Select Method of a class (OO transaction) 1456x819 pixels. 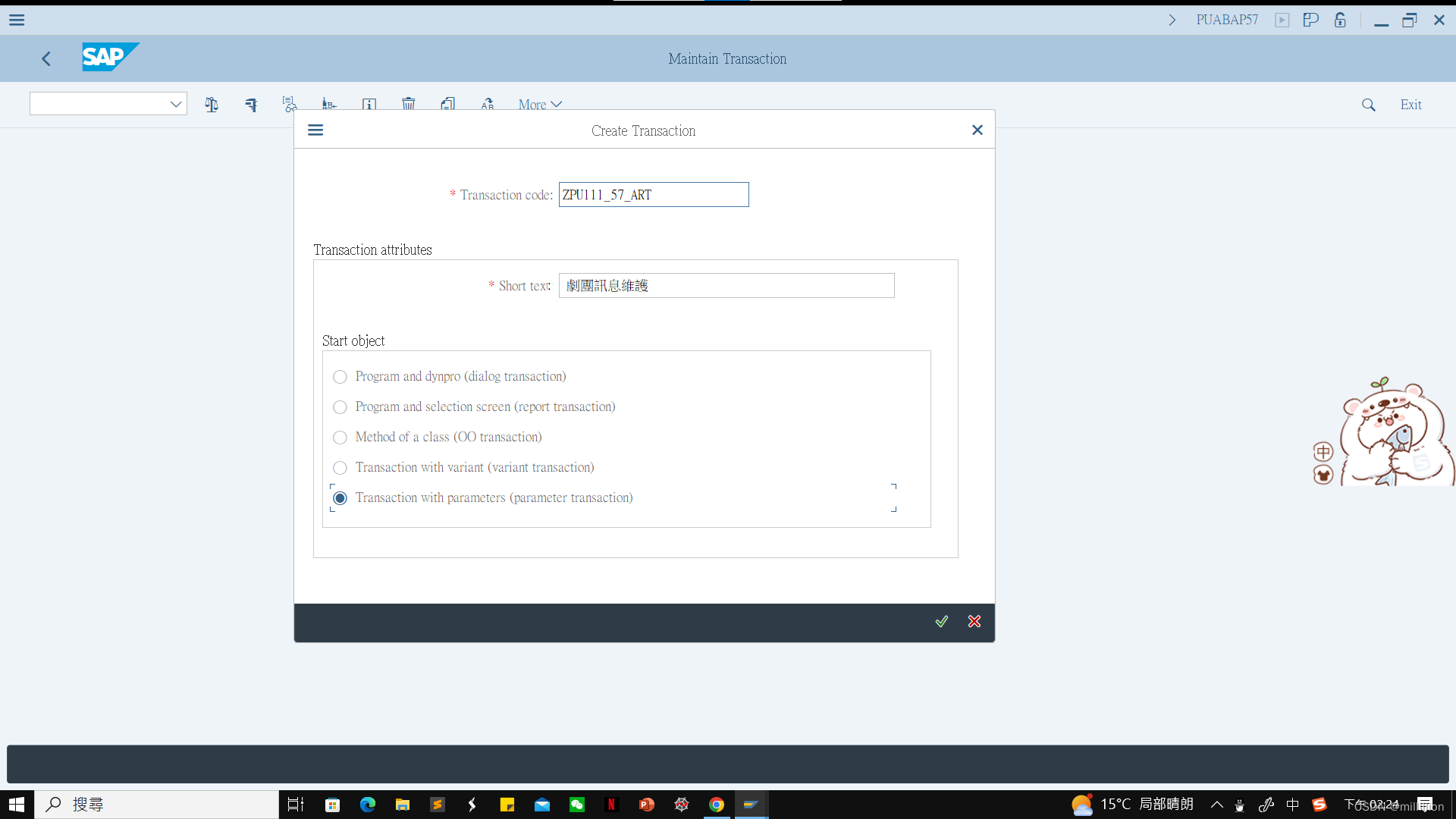(x=340, y=438)
